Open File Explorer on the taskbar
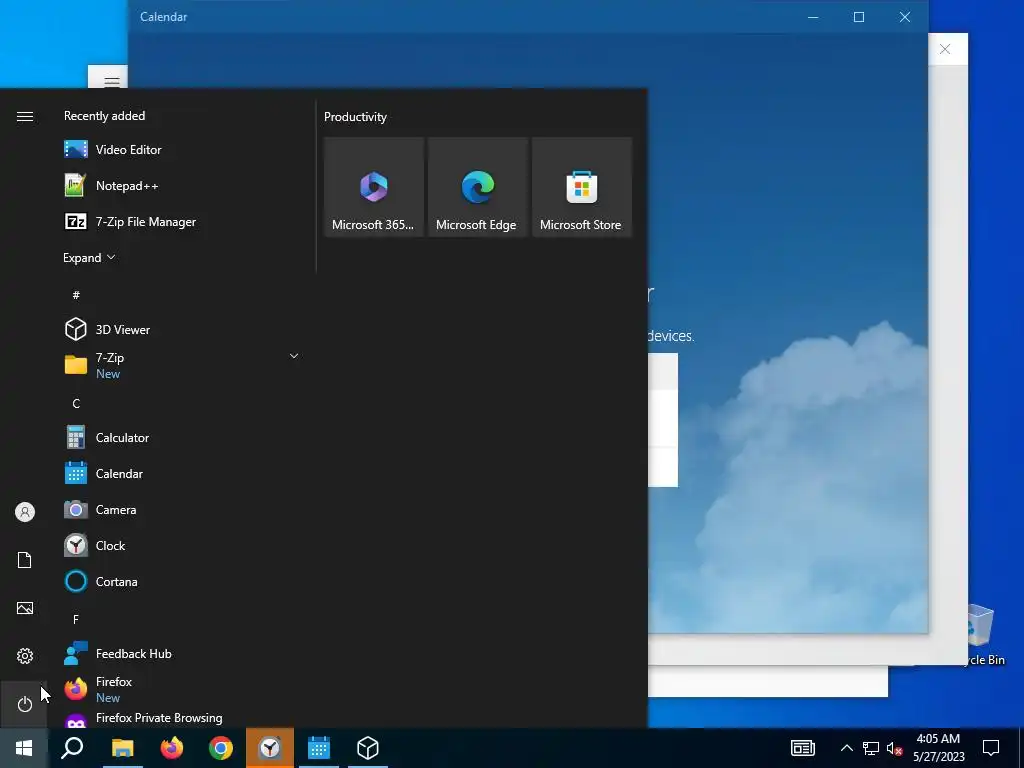The width and height of the screenshot is (1024, 768). pos(122,748)
